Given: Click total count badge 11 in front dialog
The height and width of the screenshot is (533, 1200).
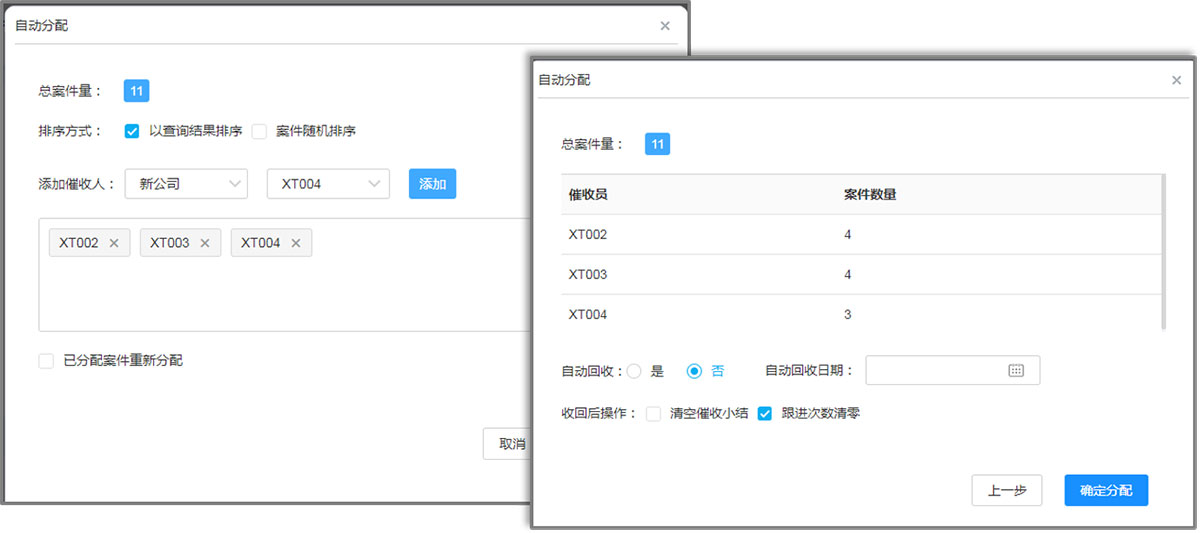Looking at the screenshot, I should pos(657,144).
